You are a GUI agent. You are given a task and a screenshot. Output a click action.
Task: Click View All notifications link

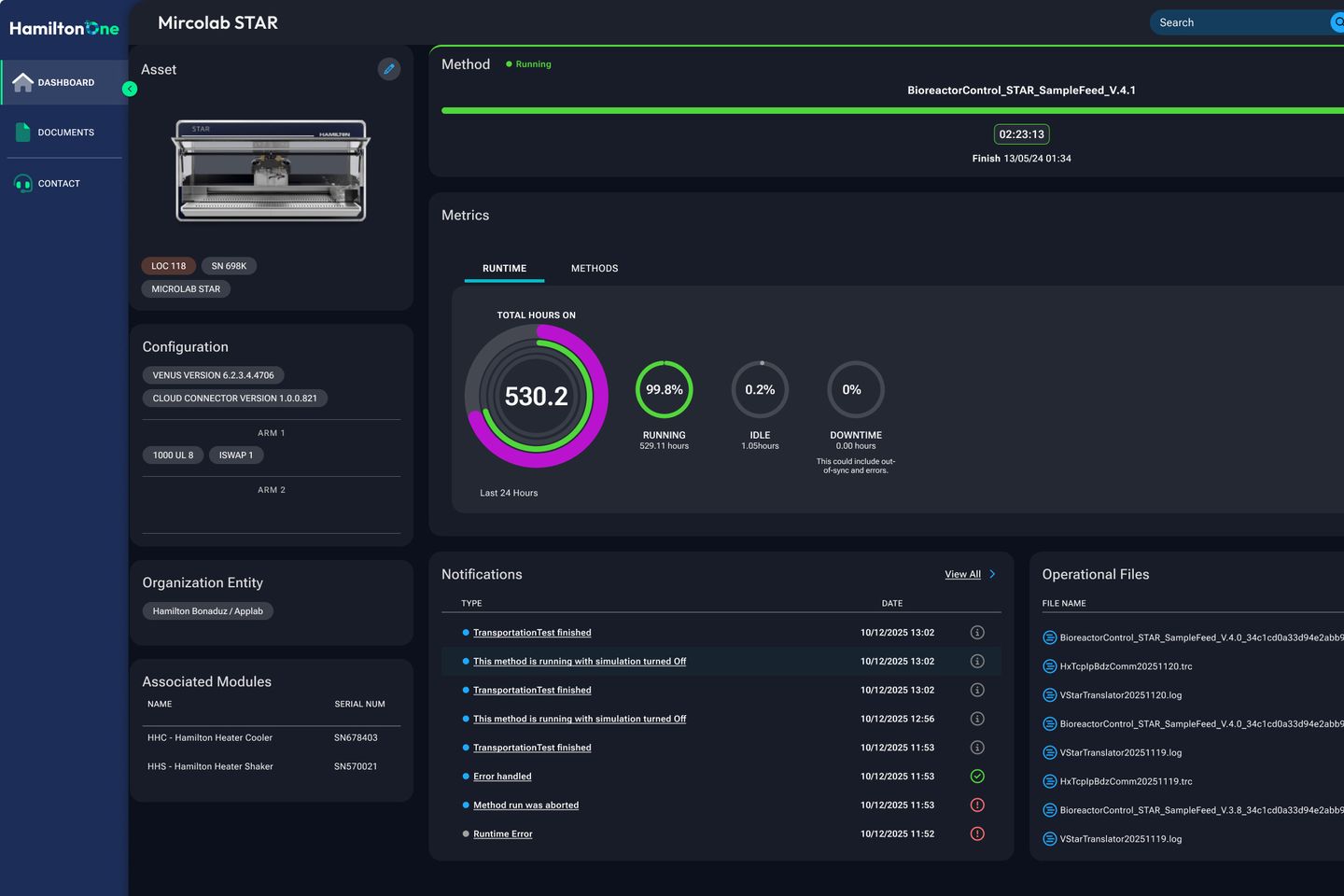tap(962, 575)
